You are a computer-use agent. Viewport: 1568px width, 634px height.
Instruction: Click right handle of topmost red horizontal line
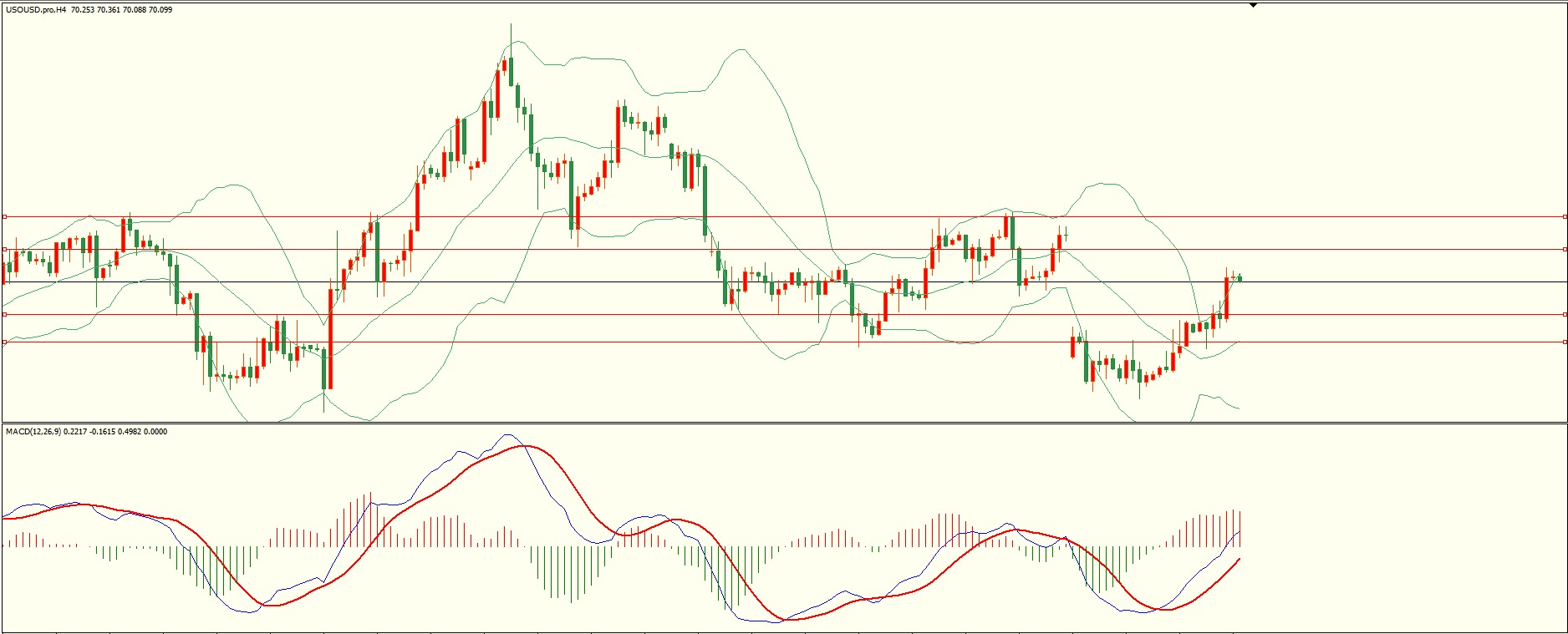point(1564,216)
